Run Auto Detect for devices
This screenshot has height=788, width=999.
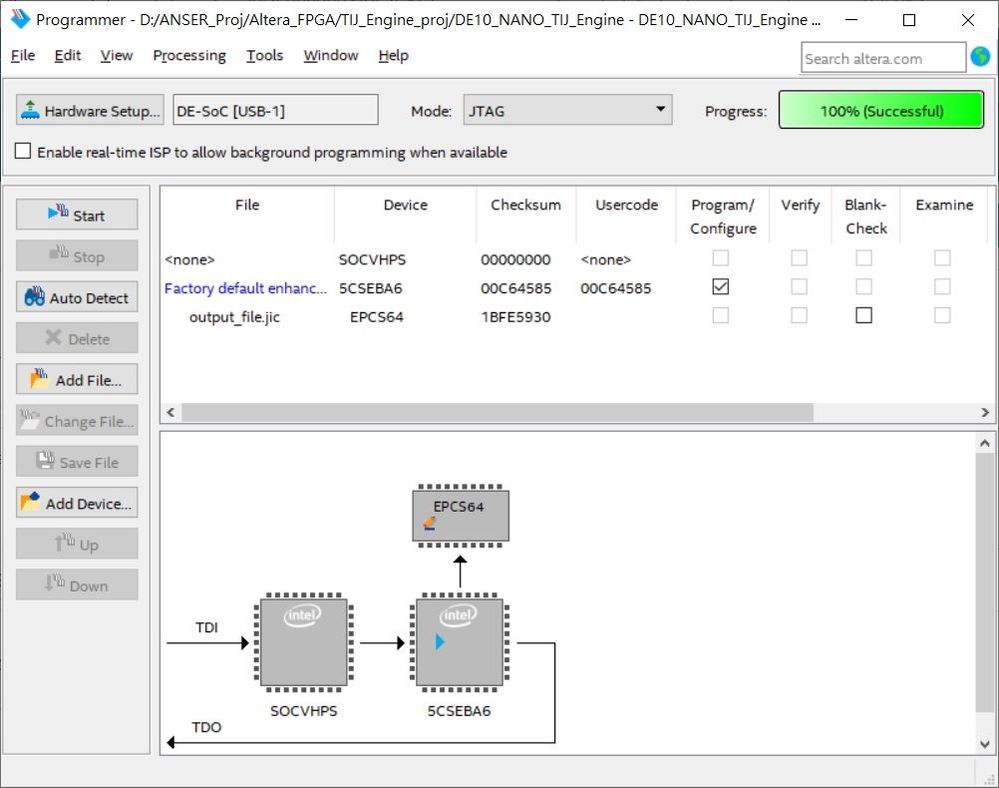[x=76, y=297]
